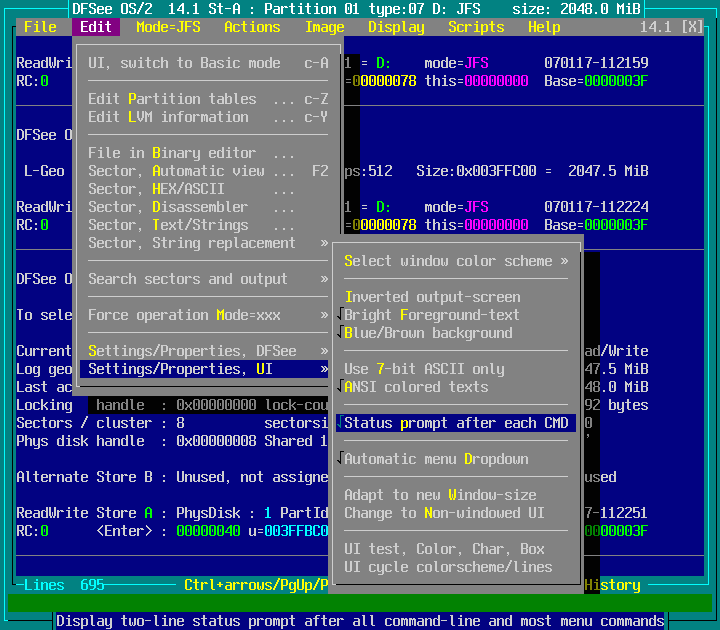Image resolution: width=720 pixels, height=630 pixels.
Task: Choose Sector, HEX/ASCII editor
Action: coord(208,189)
